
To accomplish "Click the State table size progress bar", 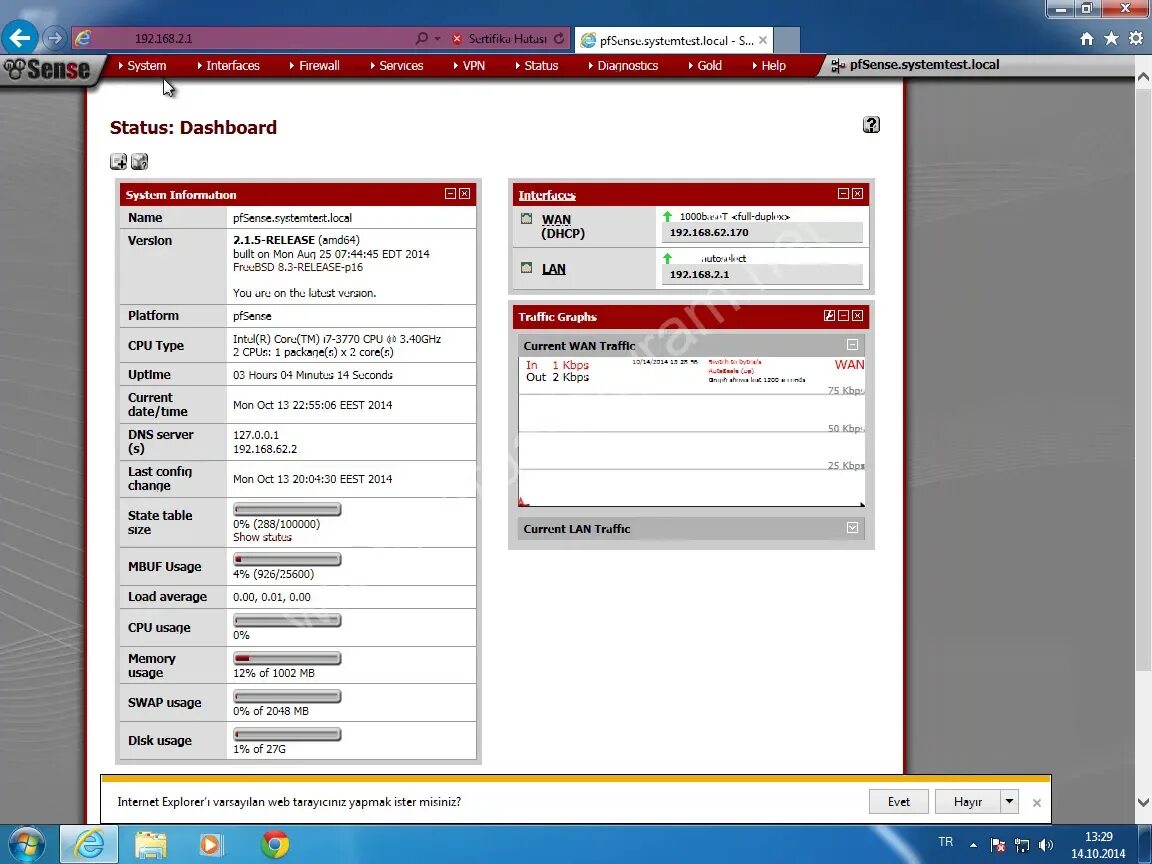I will click(x=287, y=509).
